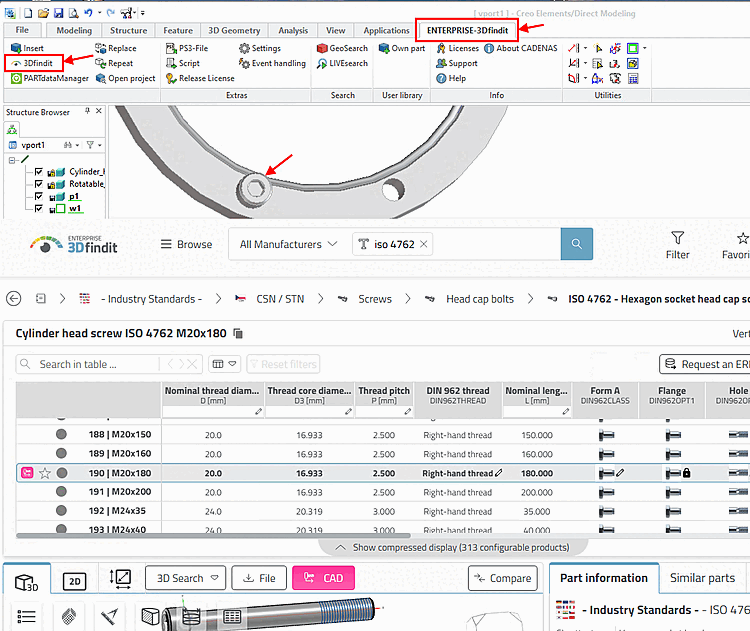This screenshot has height=631, width=750.
Task: Switch to Analysis tab
Action: (x=293, y=30)
